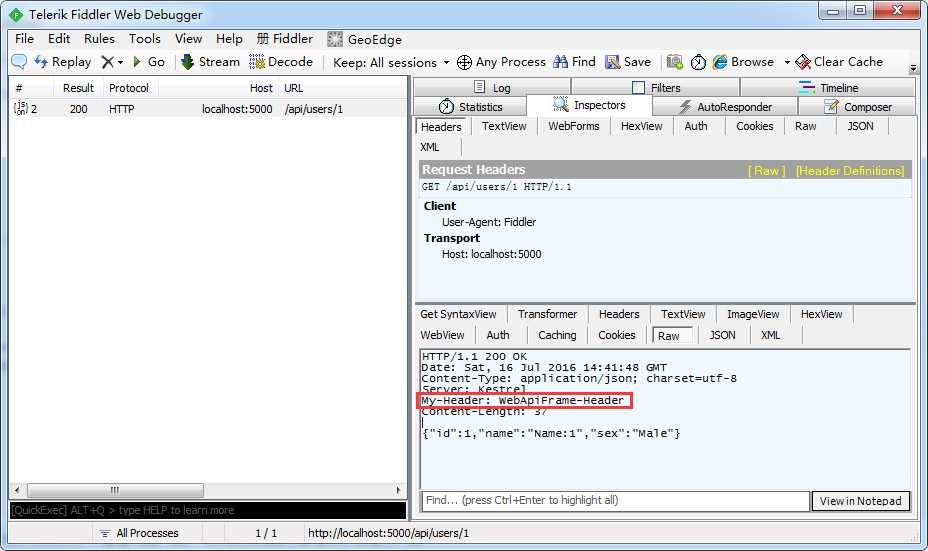Open the Help menu
This screenshot has height=551, width=928.
229,38
